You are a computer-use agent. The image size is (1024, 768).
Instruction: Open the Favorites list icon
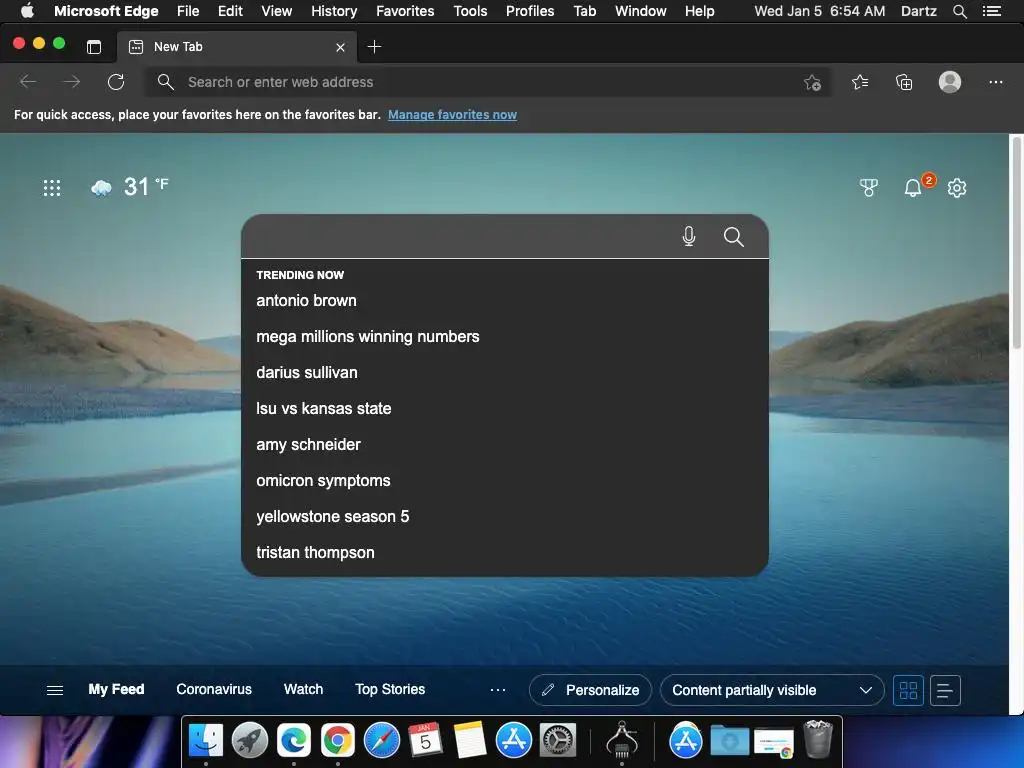[x=860, y=82]
